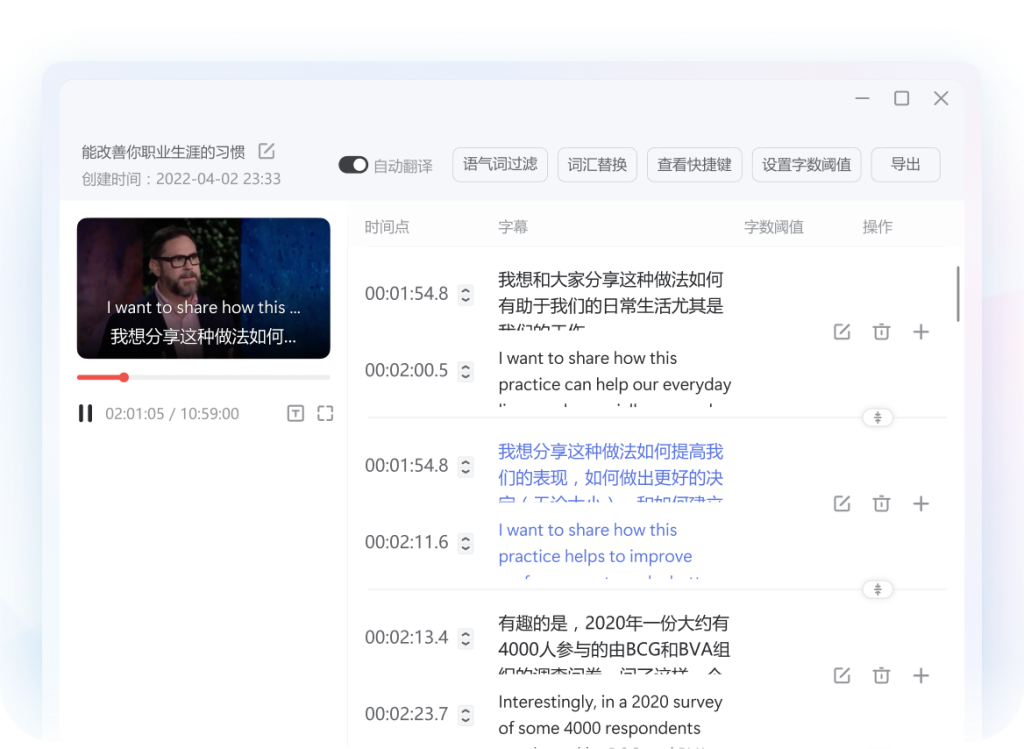This screenshot has width=1024, height=749.
Task: Rename the project title via the pencil icon
Action: coord(265,150)
